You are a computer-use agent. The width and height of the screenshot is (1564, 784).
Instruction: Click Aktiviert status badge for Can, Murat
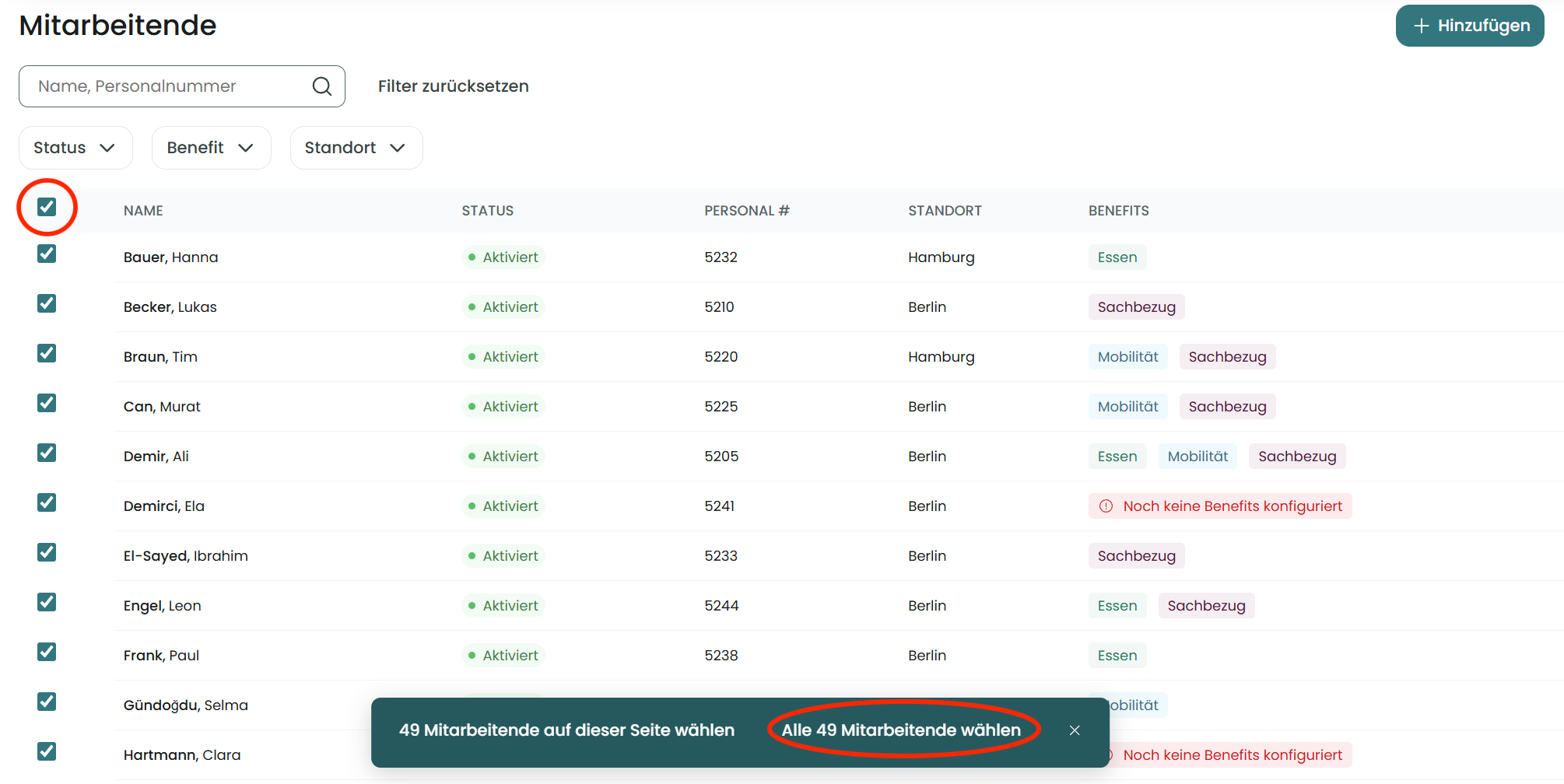pos(503,407)
